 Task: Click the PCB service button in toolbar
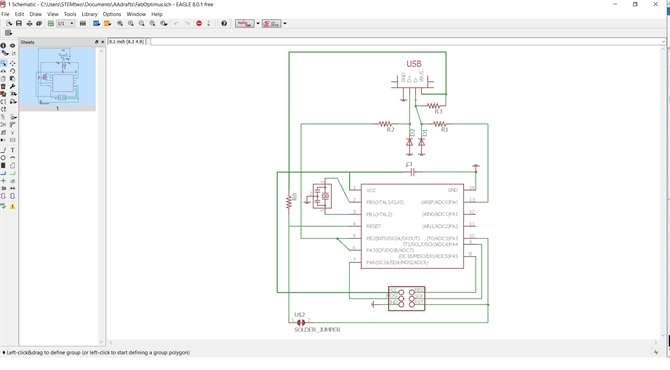pos(272,23)
